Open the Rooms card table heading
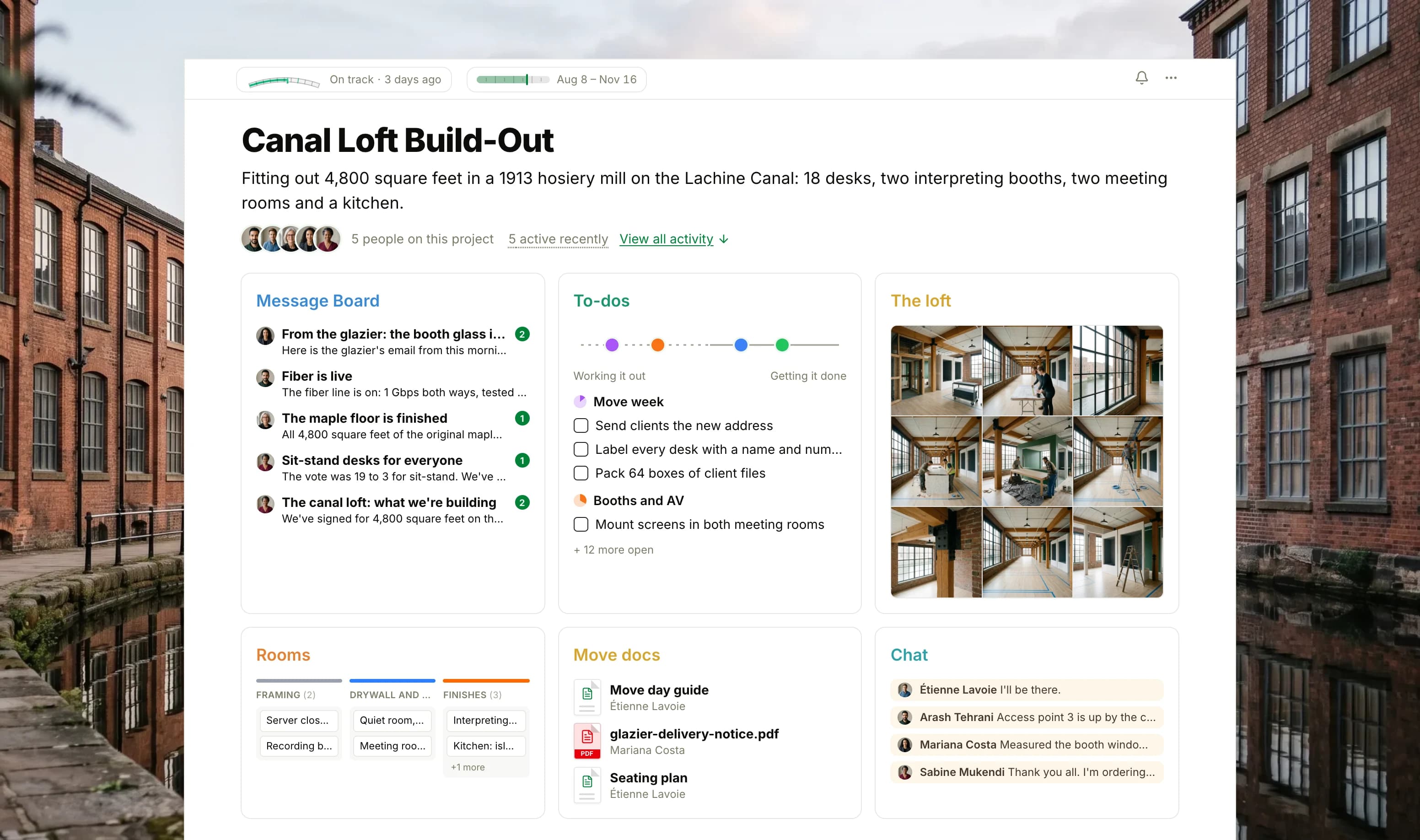 pos(283,655)
